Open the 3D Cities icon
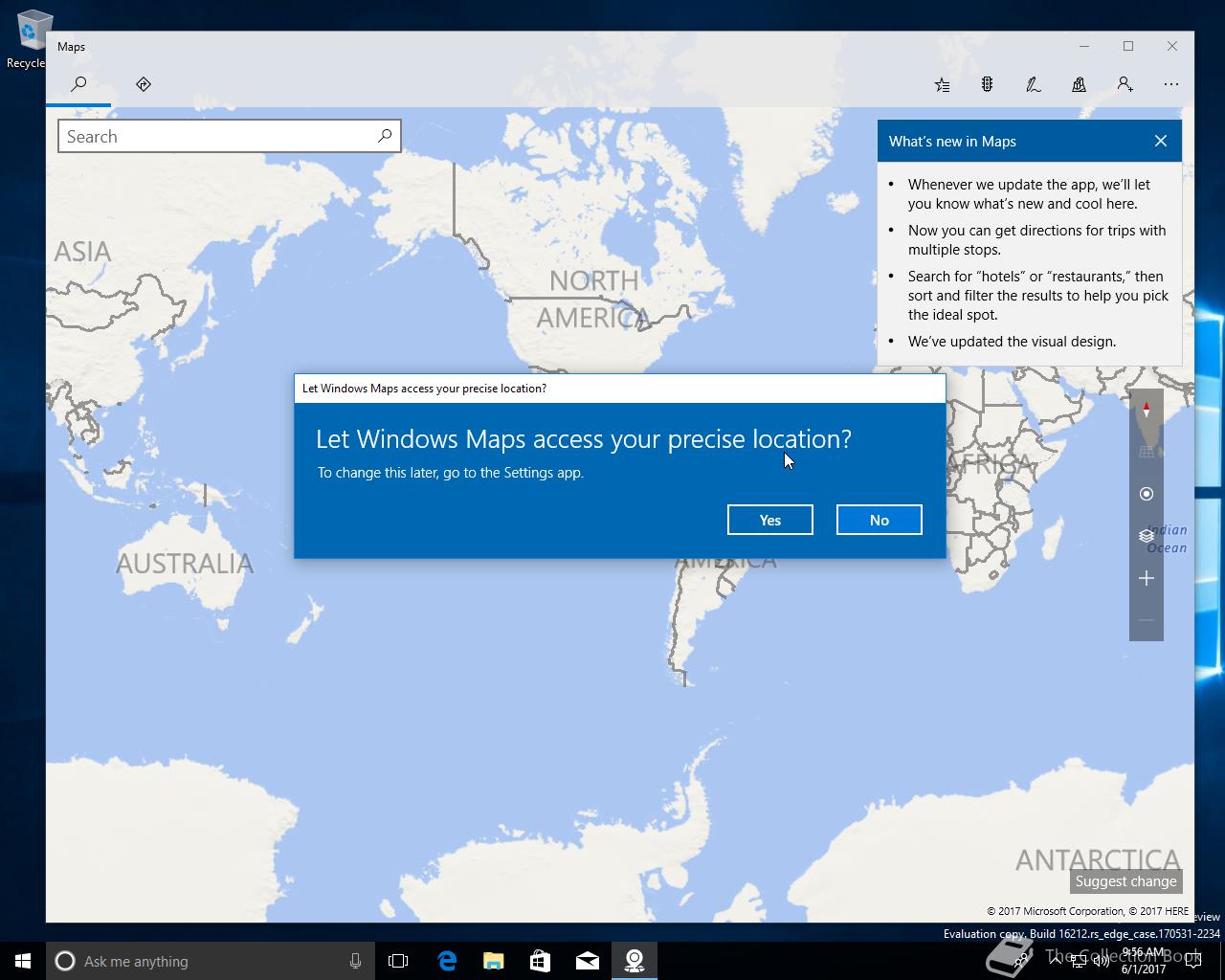 [x=1079, y=84]
